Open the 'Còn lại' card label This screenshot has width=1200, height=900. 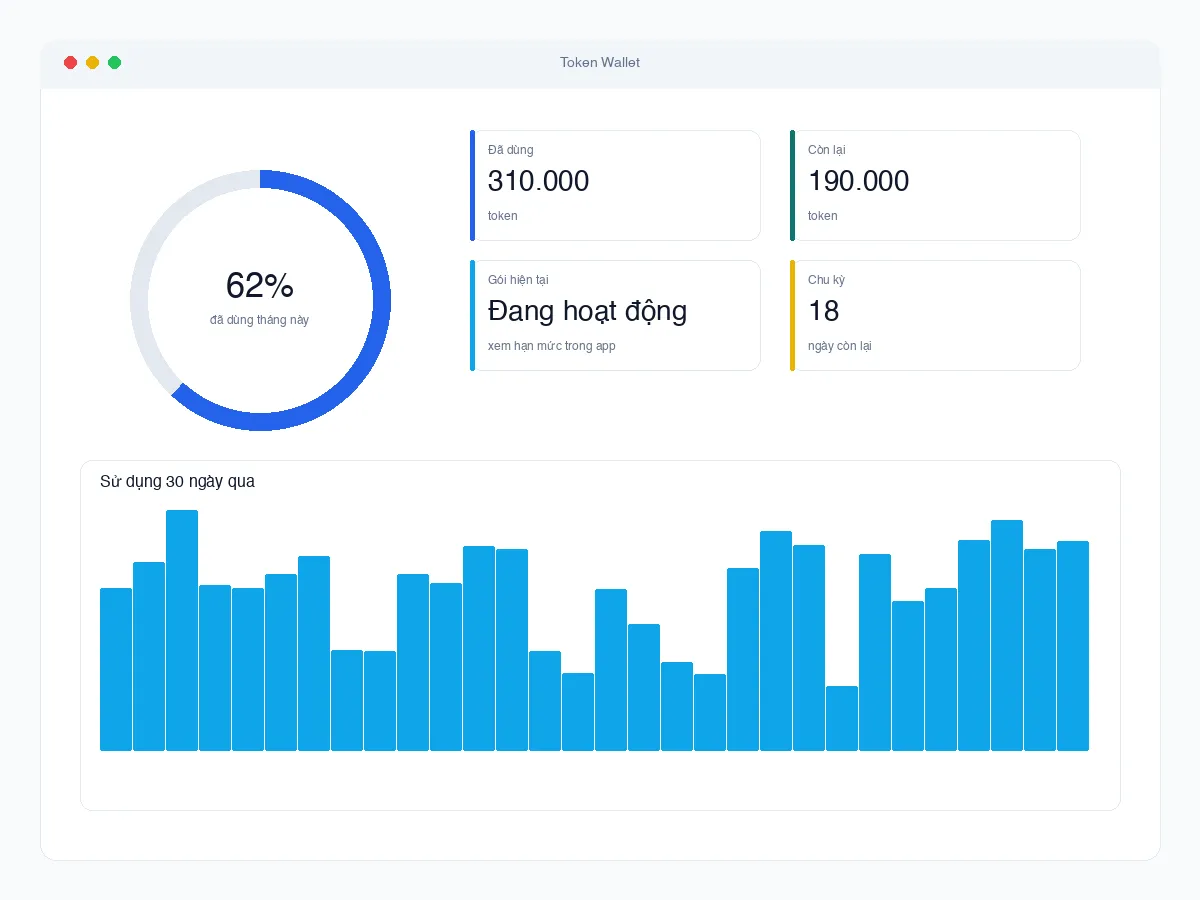coord(826,150)
